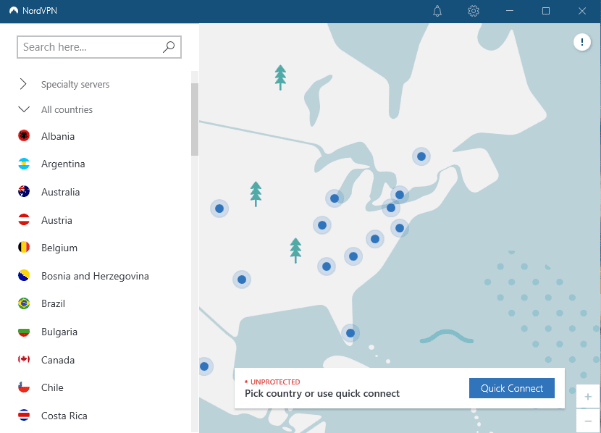
Task: Click the Australia flag icon
Action: point(24,191)
